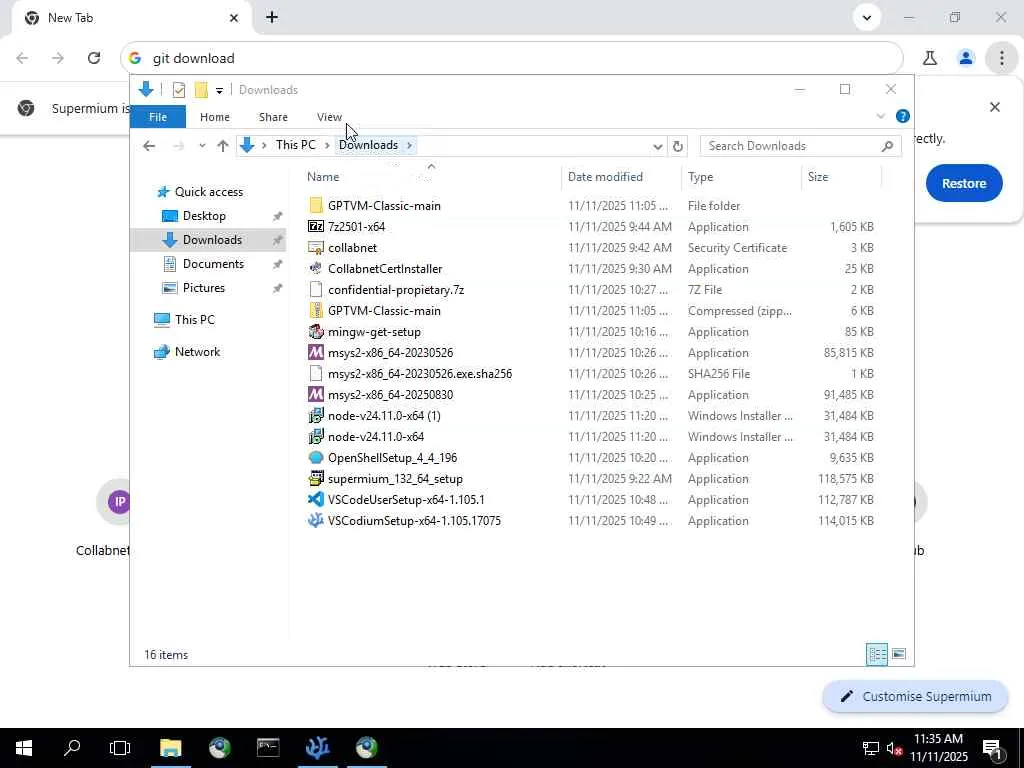
Task: Switch to large thumbnails view icon
Action: pyautogui.click(x=899, y=654)
